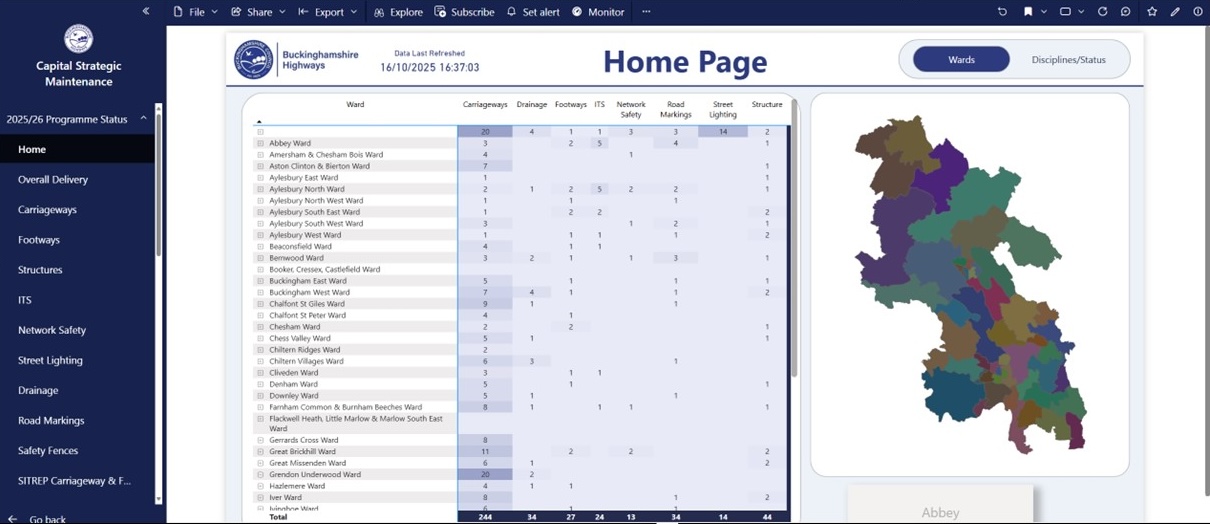
Task: Open the Export menu
Action: [x=328, y=12]
